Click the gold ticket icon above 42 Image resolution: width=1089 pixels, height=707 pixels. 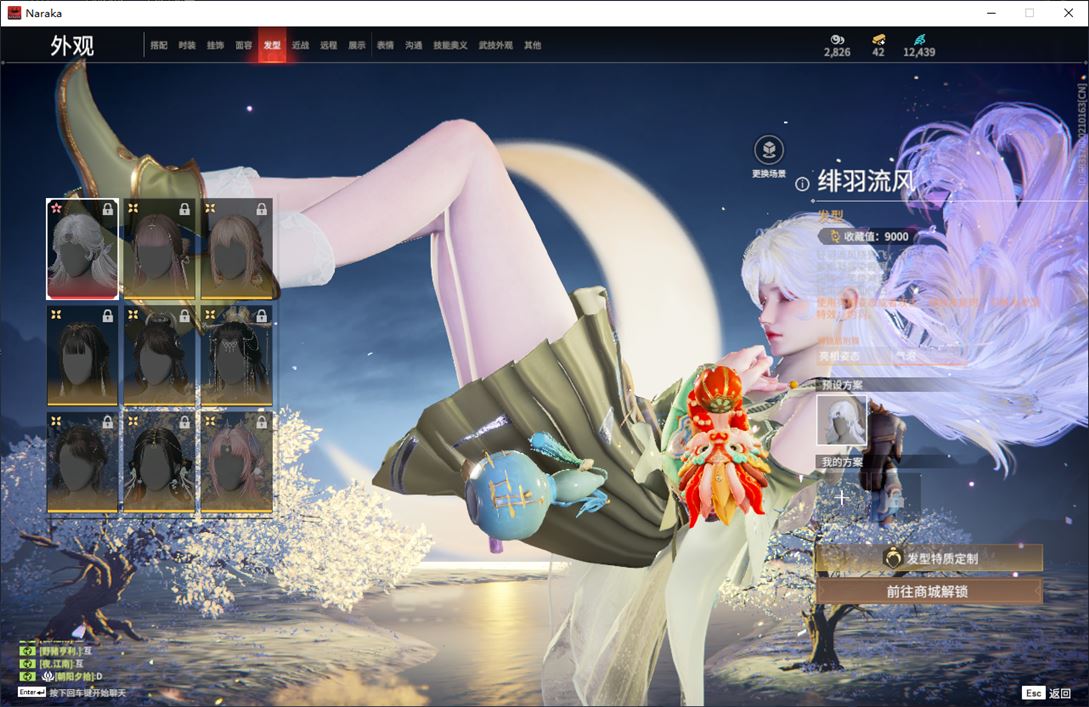pyautogui.click(x=879, y=40)
